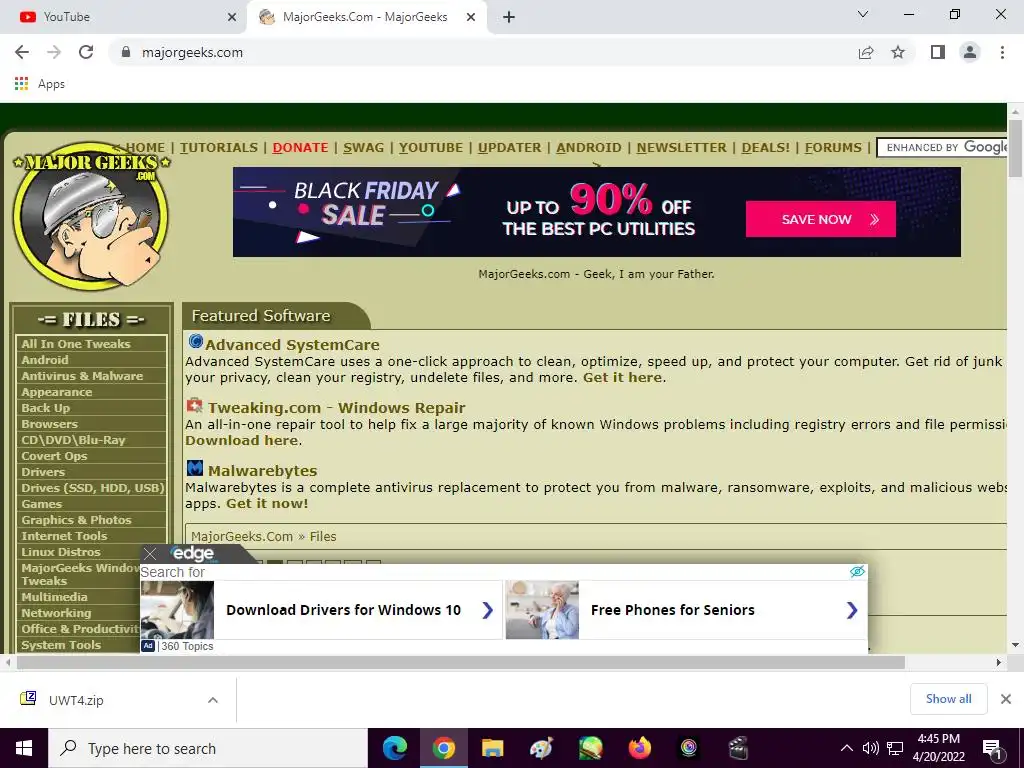
Task: Open the Free Phones for Seniors arrow
Action: [852, 610]
